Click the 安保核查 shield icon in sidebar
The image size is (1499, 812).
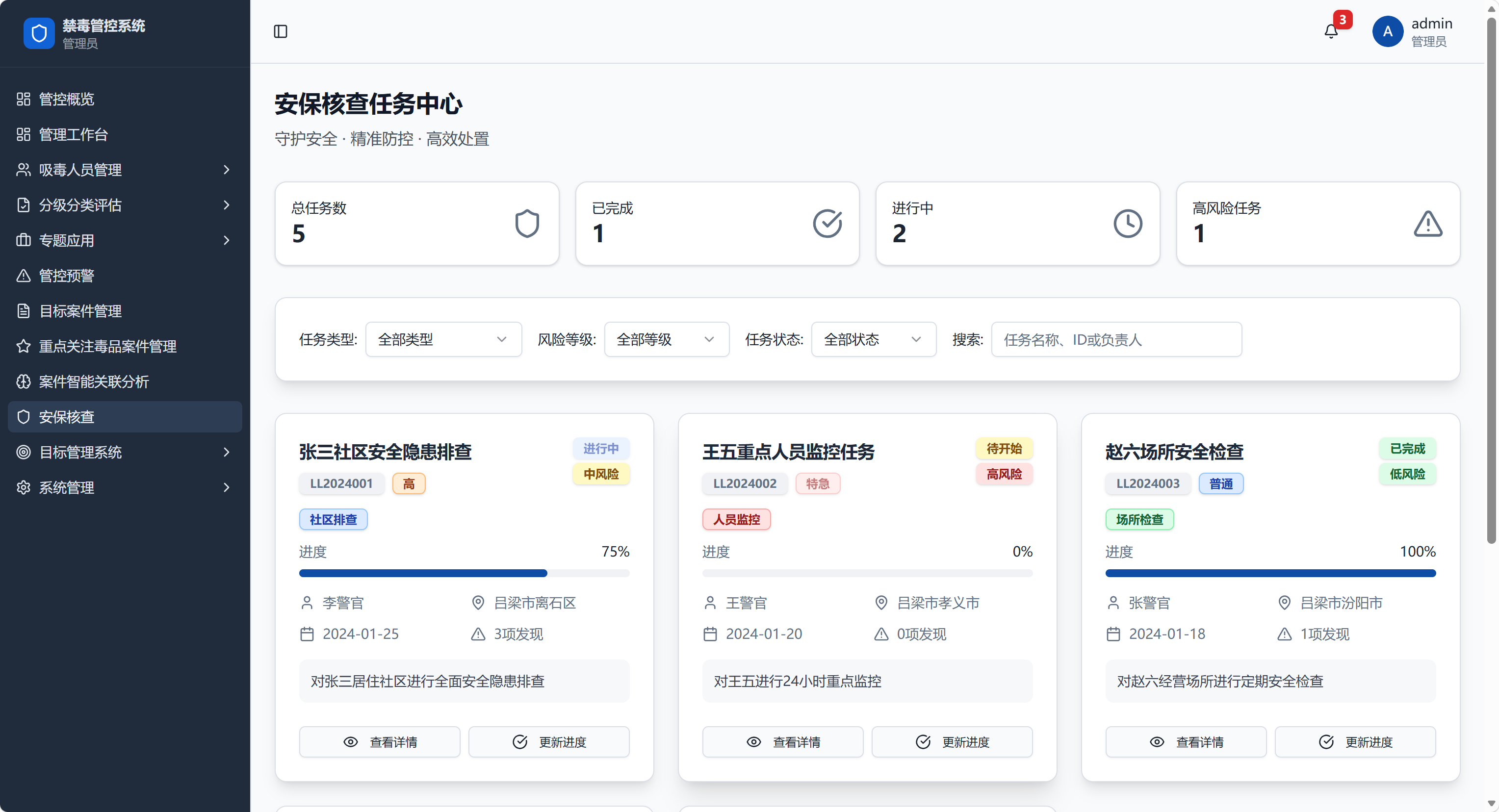pos(23,416)
